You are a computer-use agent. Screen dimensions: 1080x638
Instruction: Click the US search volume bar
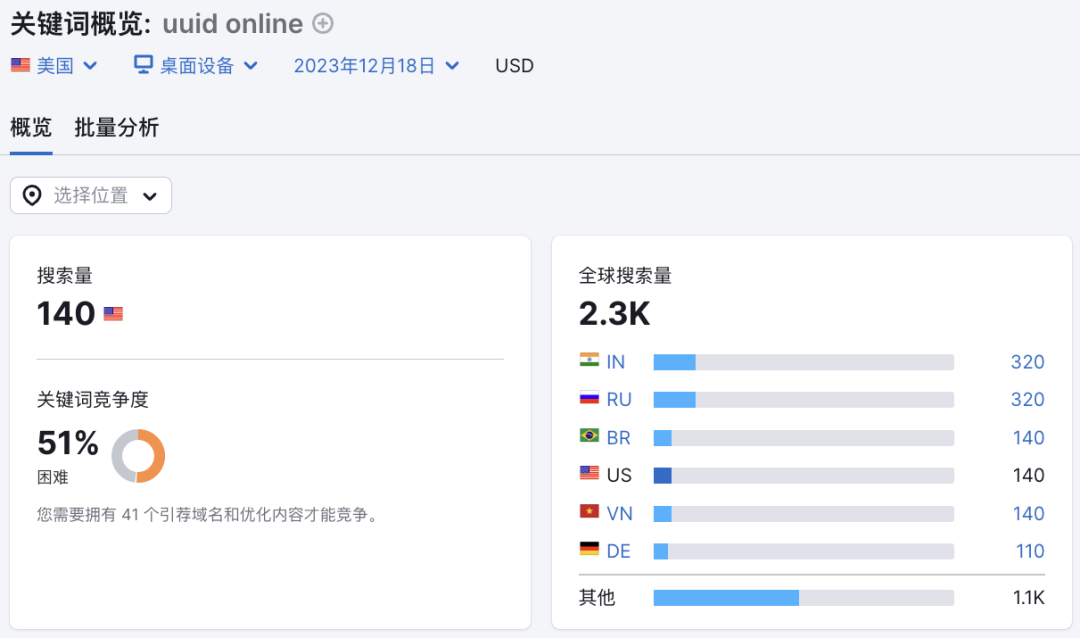(x=803, y=476)
